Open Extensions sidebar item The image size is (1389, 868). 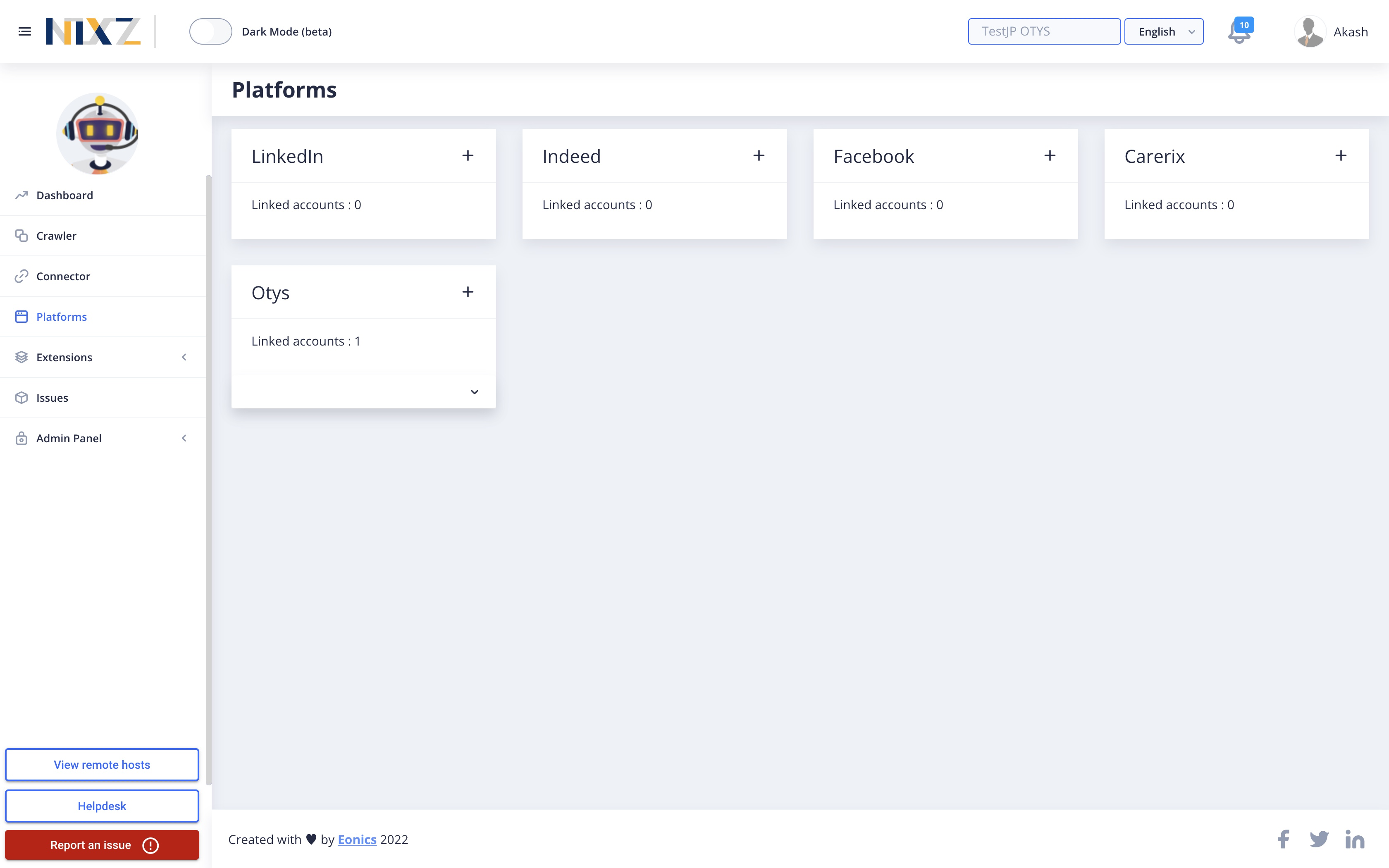click(x=103, y=357)
